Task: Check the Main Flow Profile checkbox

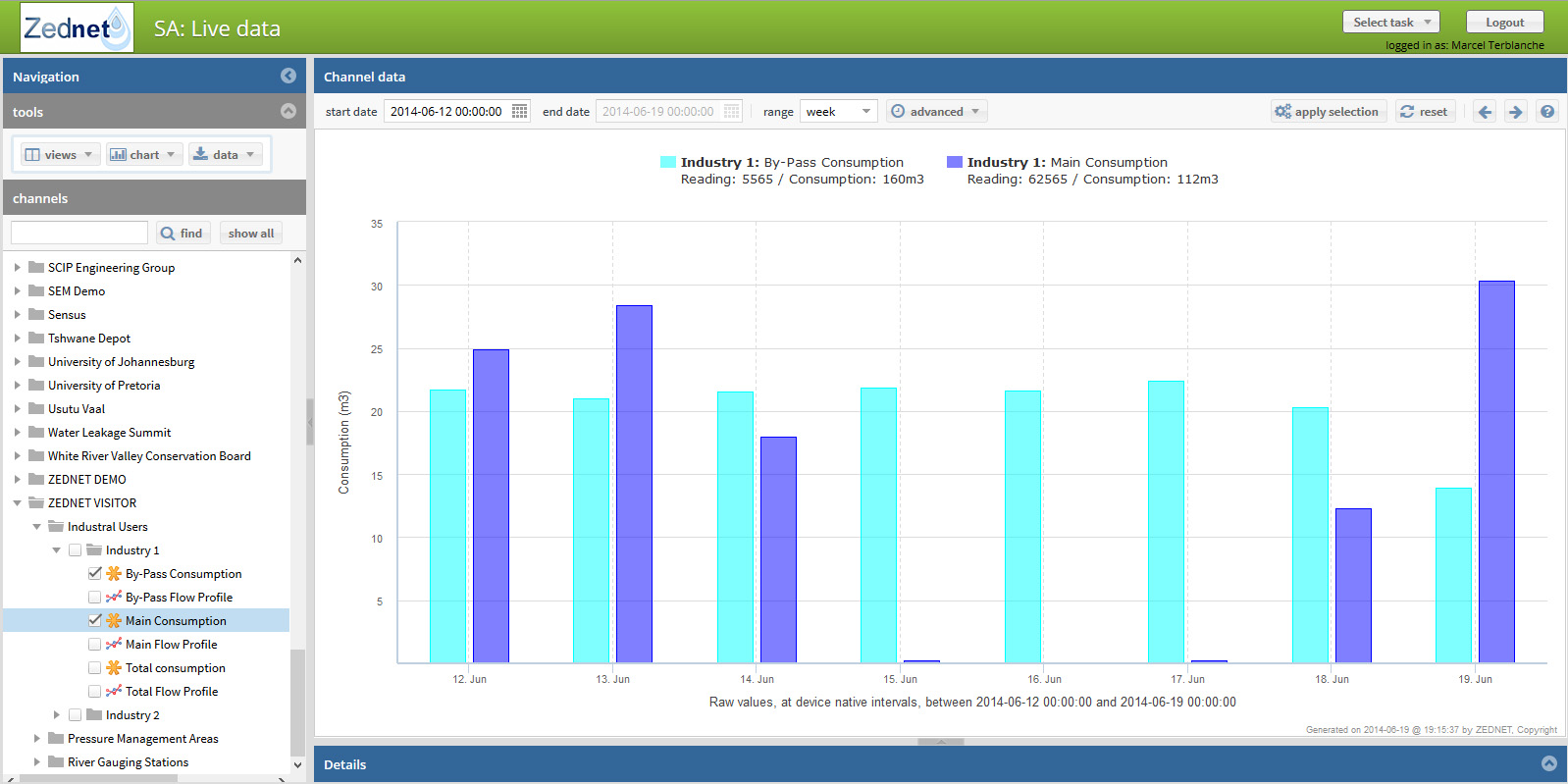Action: [x=94, y=644]
